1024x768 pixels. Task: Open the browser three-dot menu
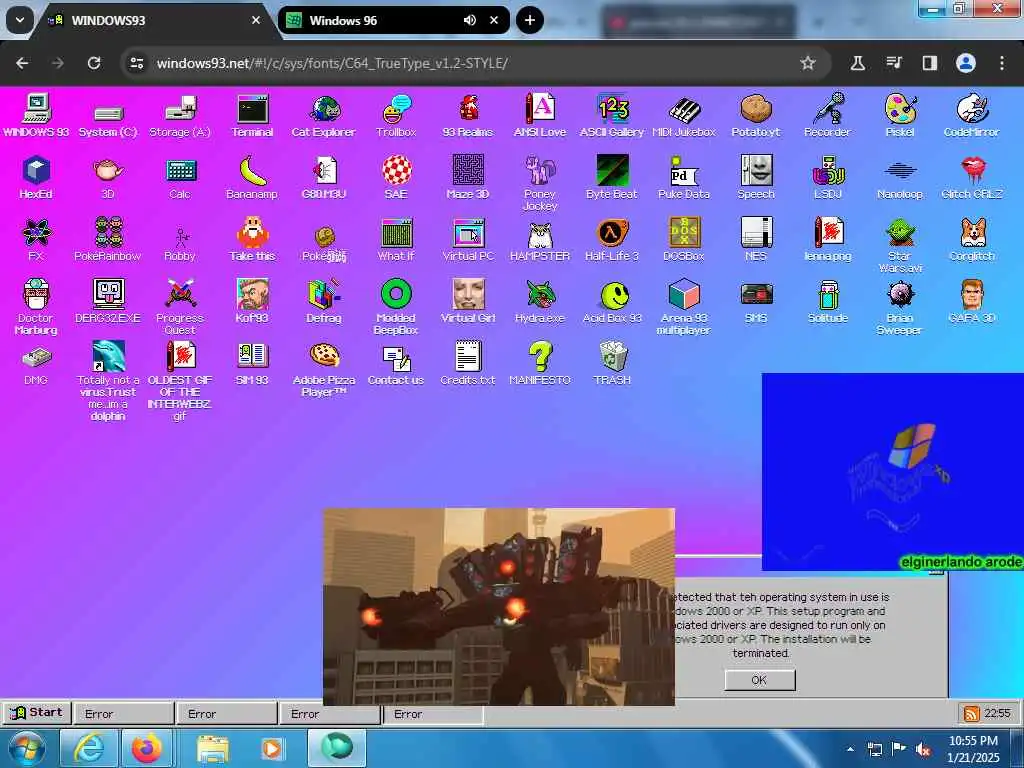click(x=1002, y=63)
